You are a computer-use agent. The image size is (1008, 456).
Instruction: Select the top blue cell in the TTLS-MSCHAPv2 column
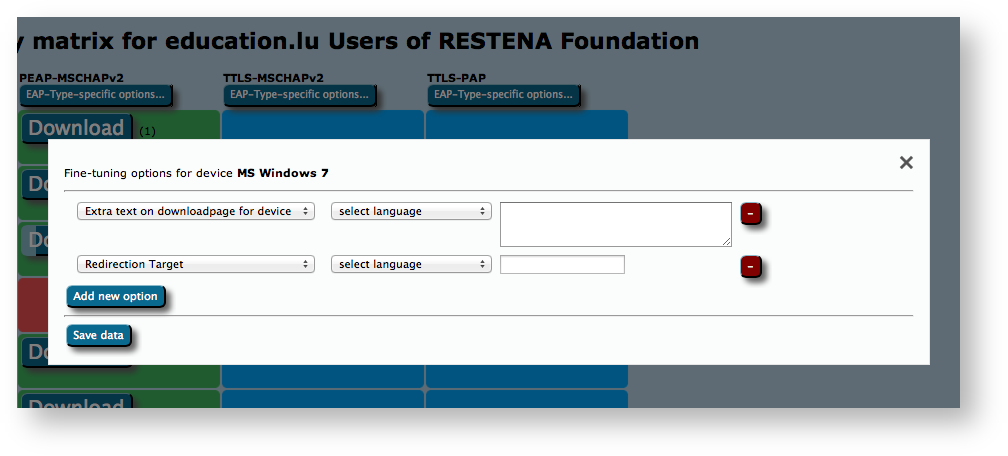[x=322, y=124]
